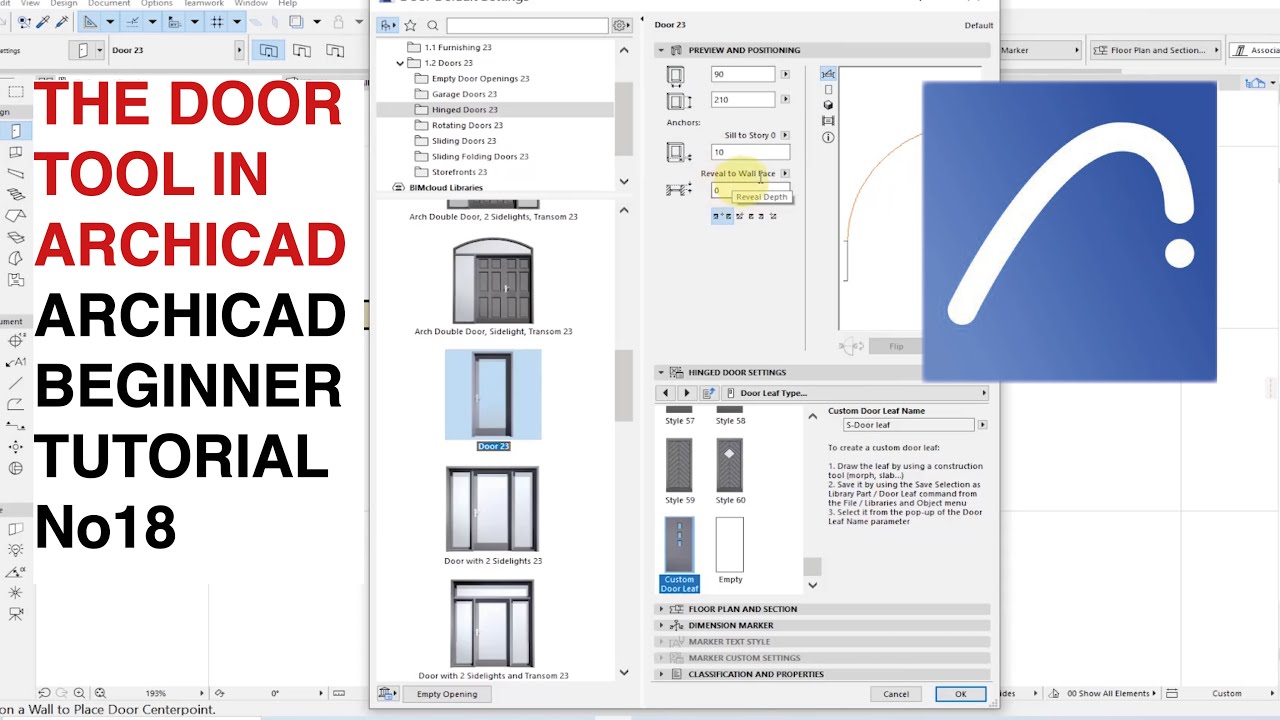Select the last reveal anchor option icon
The image size is (1280, 720).
pyautogui.click(x=773, y=216)
